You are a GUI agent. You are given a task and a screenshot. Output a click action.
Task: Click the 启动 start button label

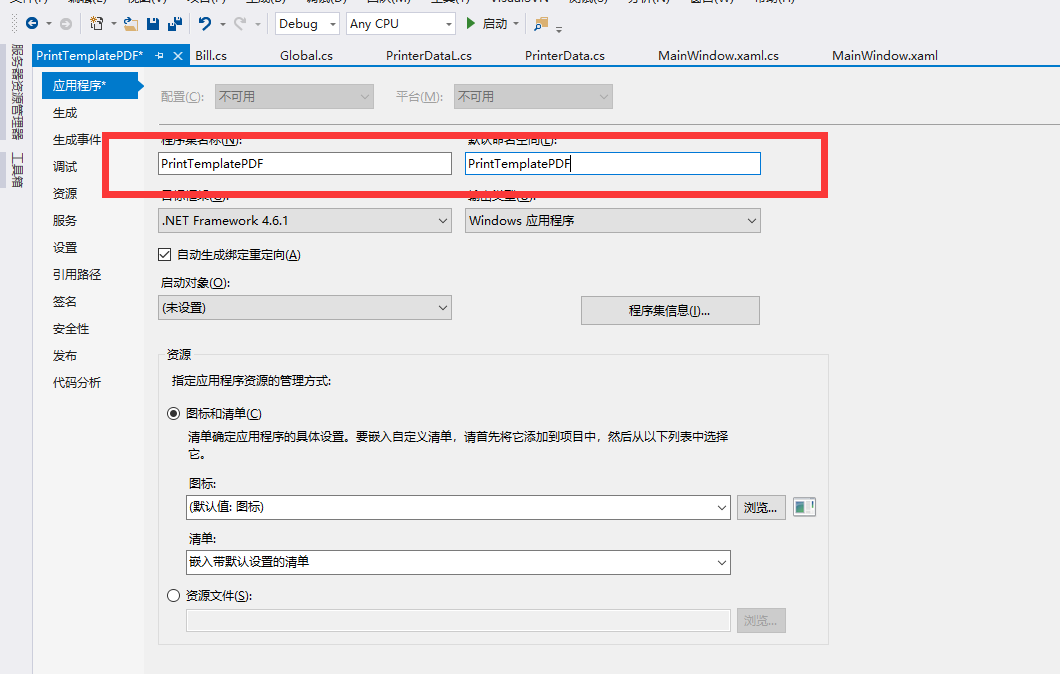point(495,24)
